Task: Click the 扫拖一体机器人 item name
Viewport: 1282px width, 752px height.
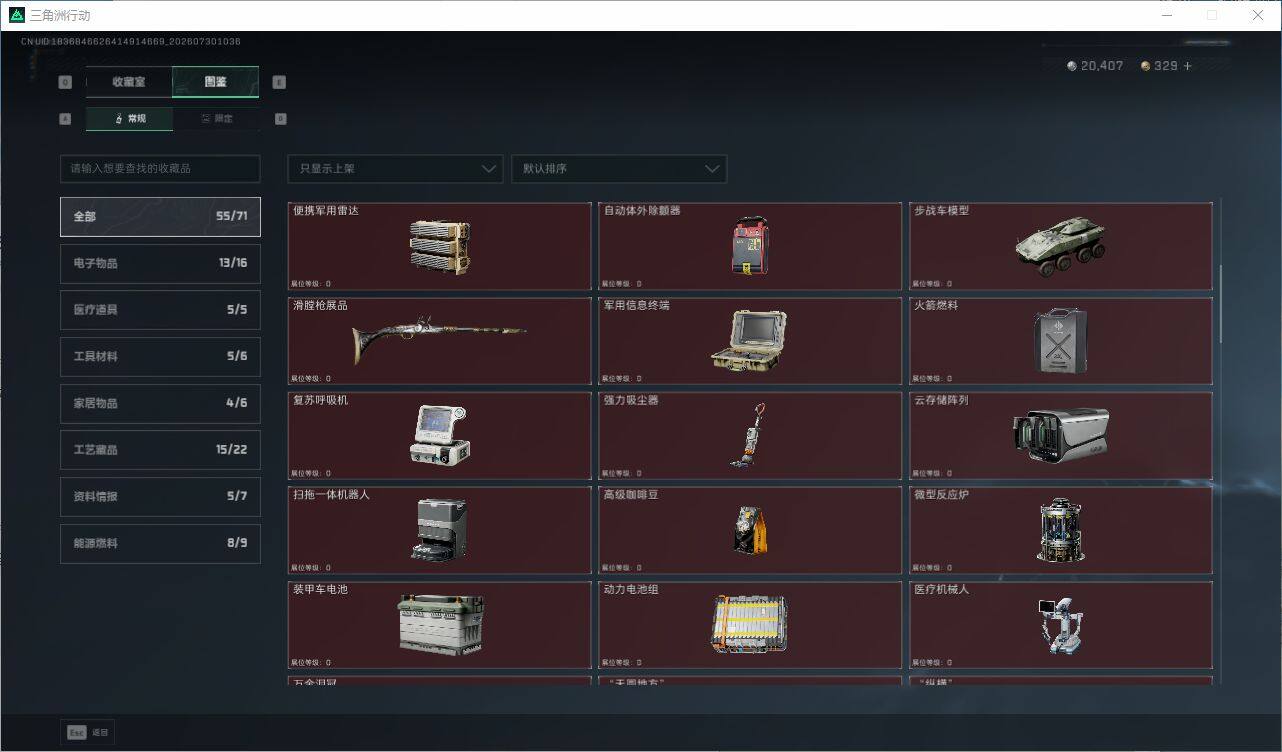Action: click(331, 495)
